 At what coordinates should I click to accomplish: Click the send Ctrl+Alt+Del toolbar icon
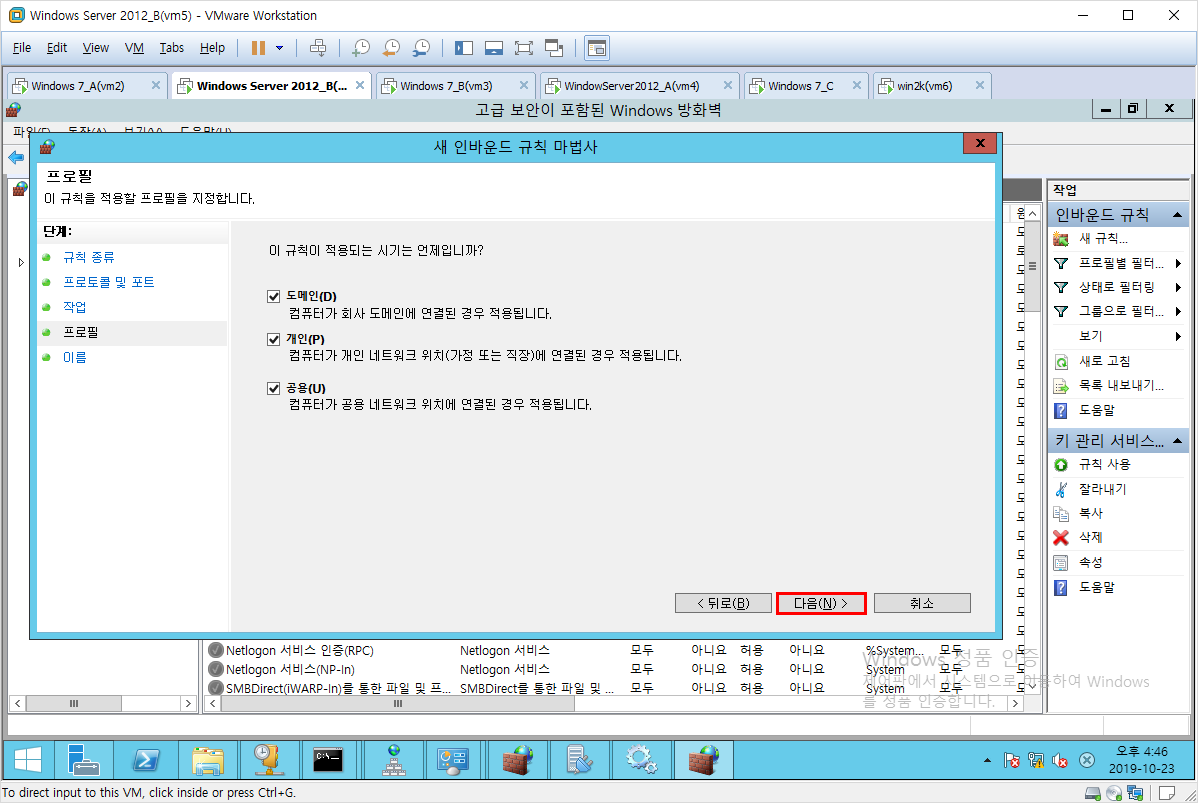pyautogui.click(x=318, y=48)
